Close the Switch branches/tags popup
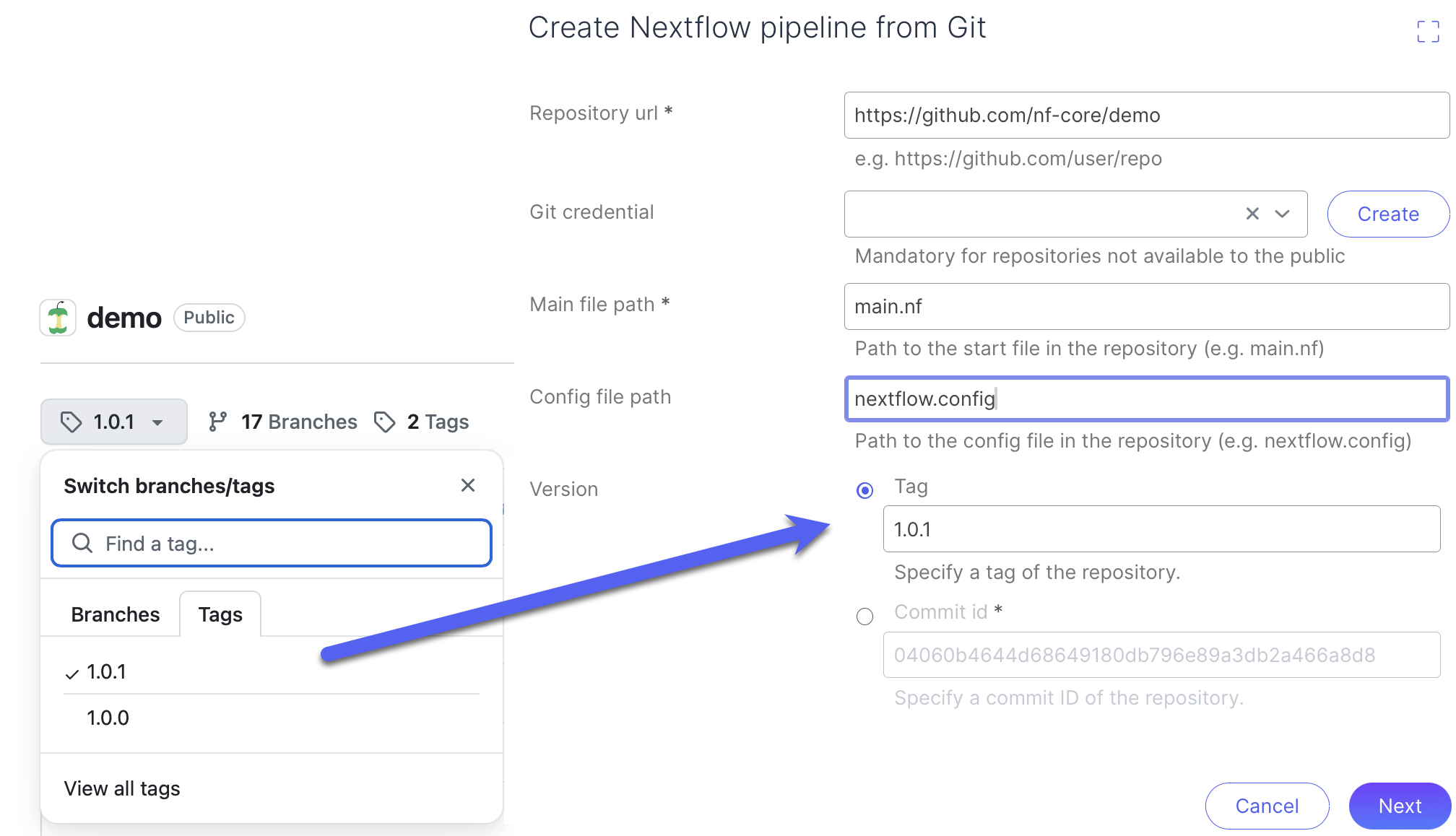Image resolution: width=1456 pixels, height=836 pixels. click(x=468, y=485)
